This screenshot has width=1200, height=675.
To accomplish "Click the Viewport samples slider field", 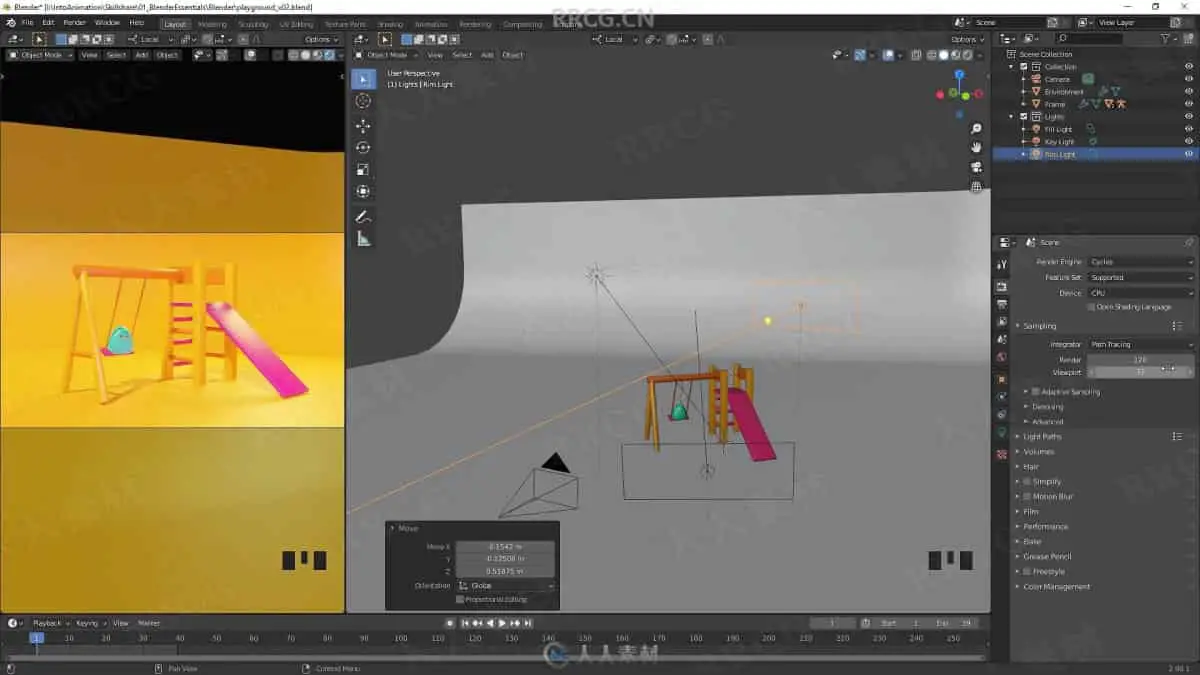I will point(1141,372).
